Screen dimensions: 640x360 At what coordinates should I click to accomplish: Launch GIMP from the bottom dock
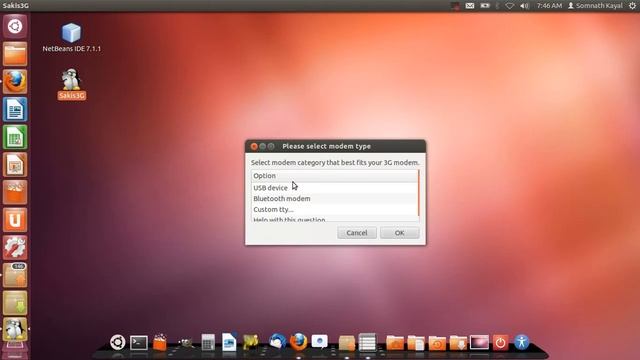coord(186,343)
